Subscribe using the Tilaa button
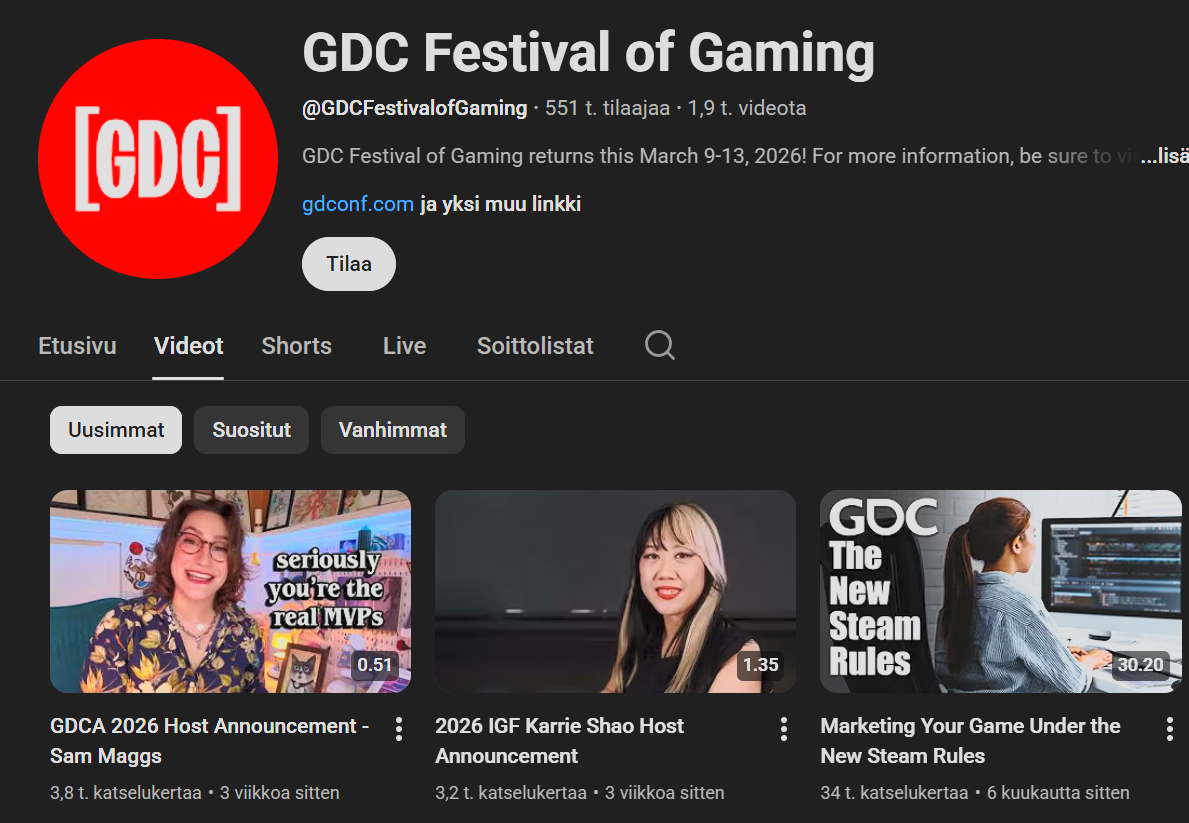 tap(349, 264)
